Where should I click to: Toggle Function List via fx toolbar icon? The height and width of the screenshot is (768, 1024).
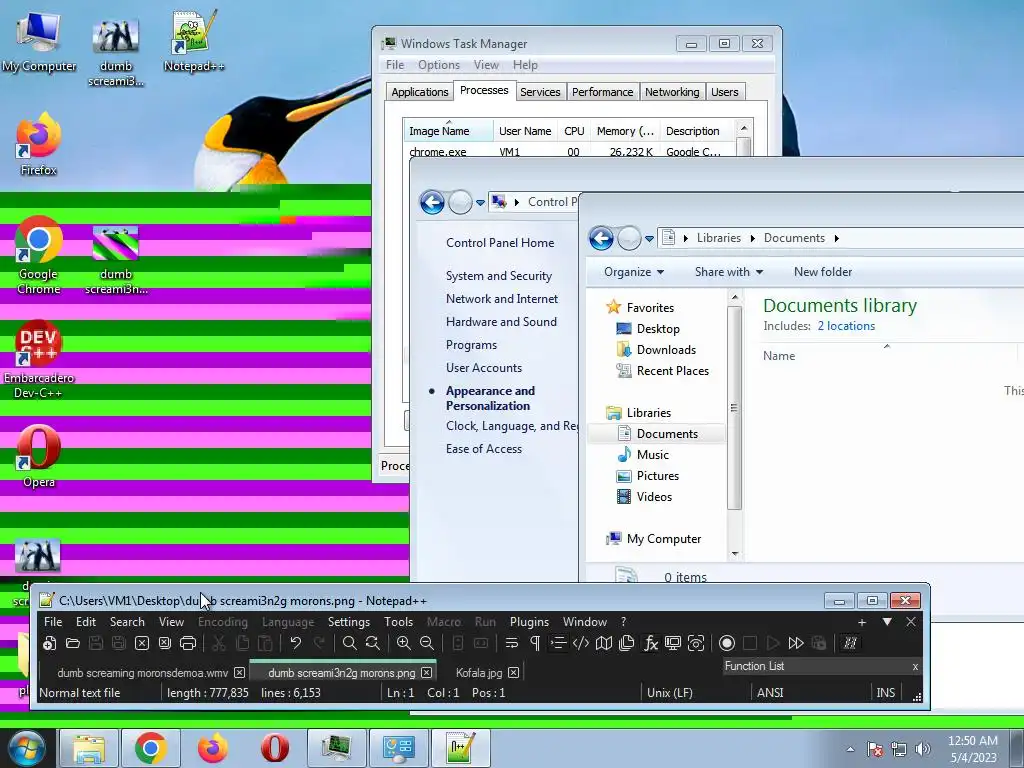coord(650,643)
